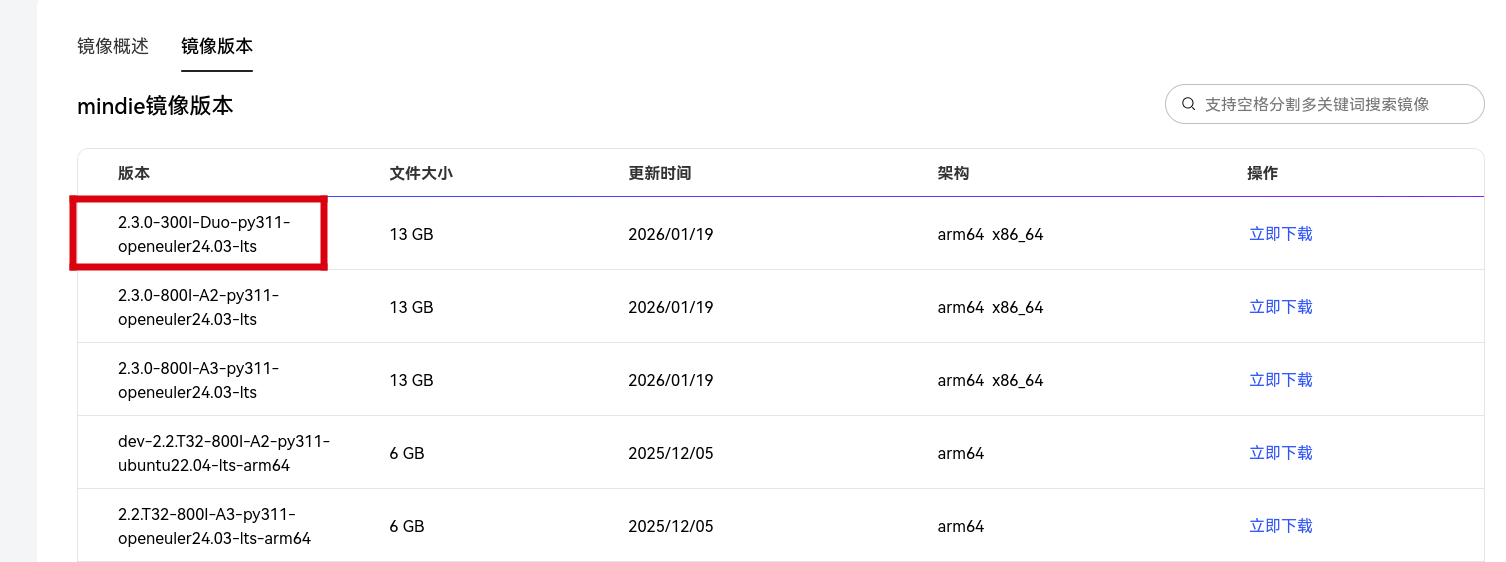Click the 架构 column header
This screenshot has width=1506, height=562.
click(953, 173)
